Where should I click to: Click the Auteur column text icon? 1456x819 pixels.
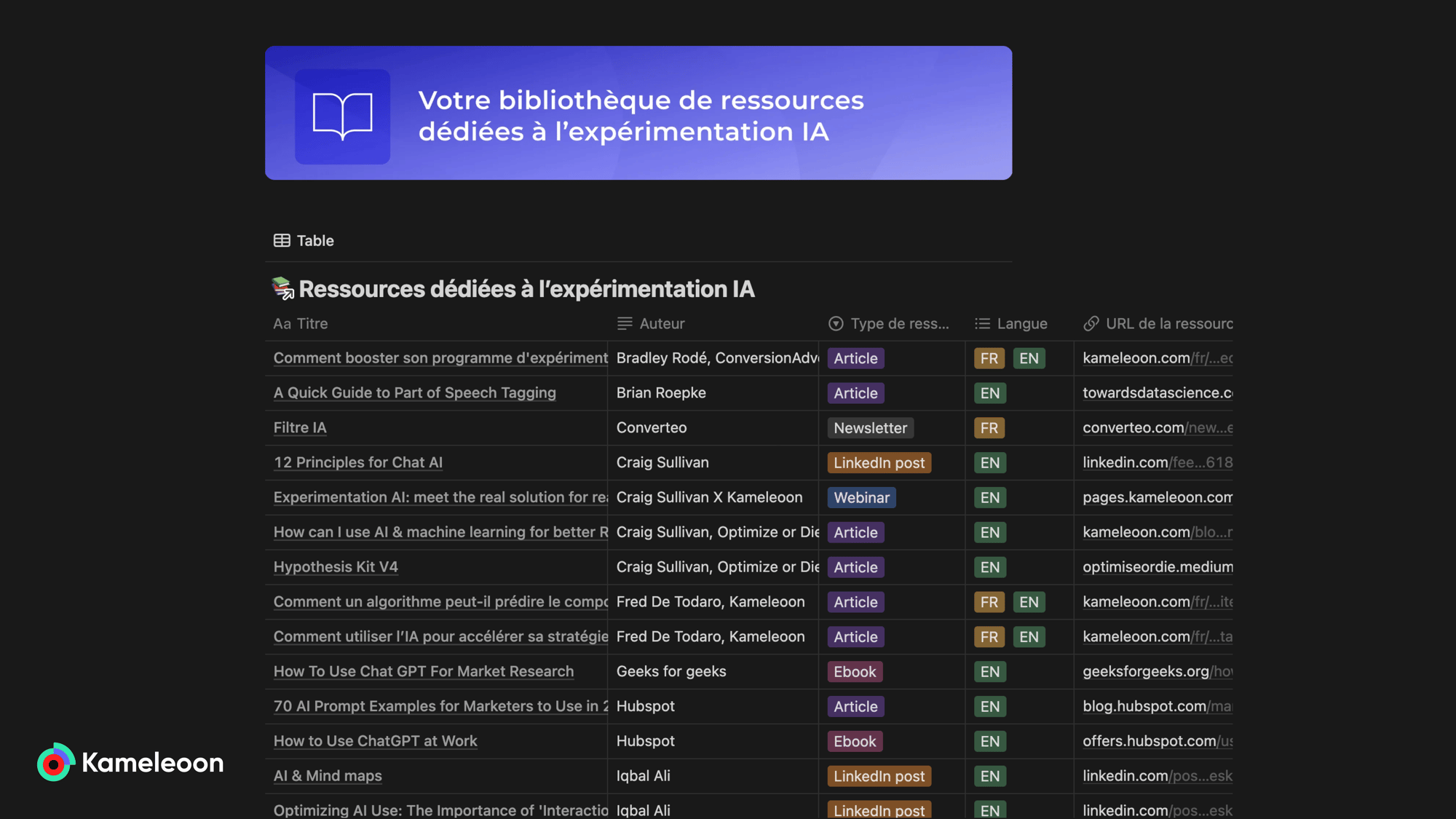(x=625, y=323)
